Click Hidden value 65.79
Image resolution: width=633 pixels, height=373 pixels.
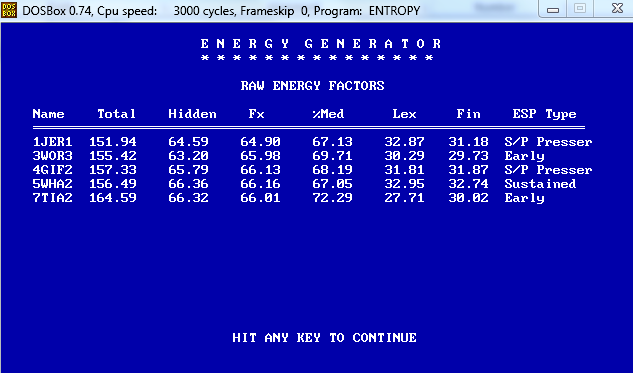[x=189, y=170]
